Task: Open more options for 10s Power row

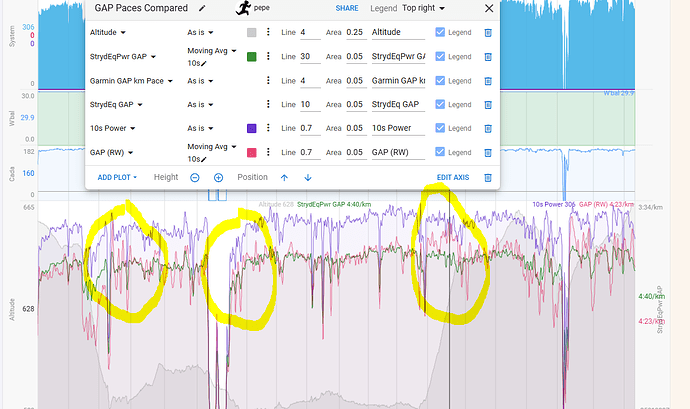Action: point(268,128)
